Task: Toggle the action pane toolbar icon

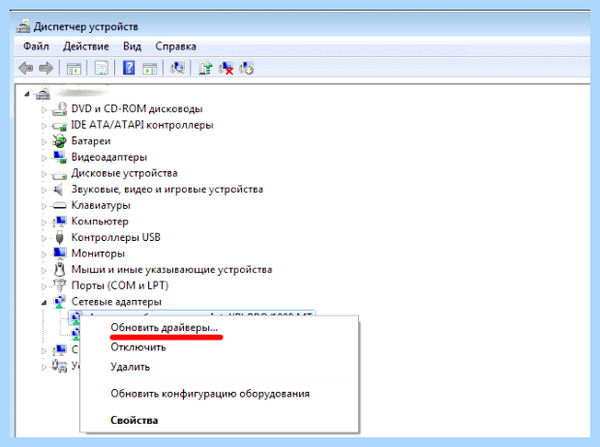Action: coord(150,69)
